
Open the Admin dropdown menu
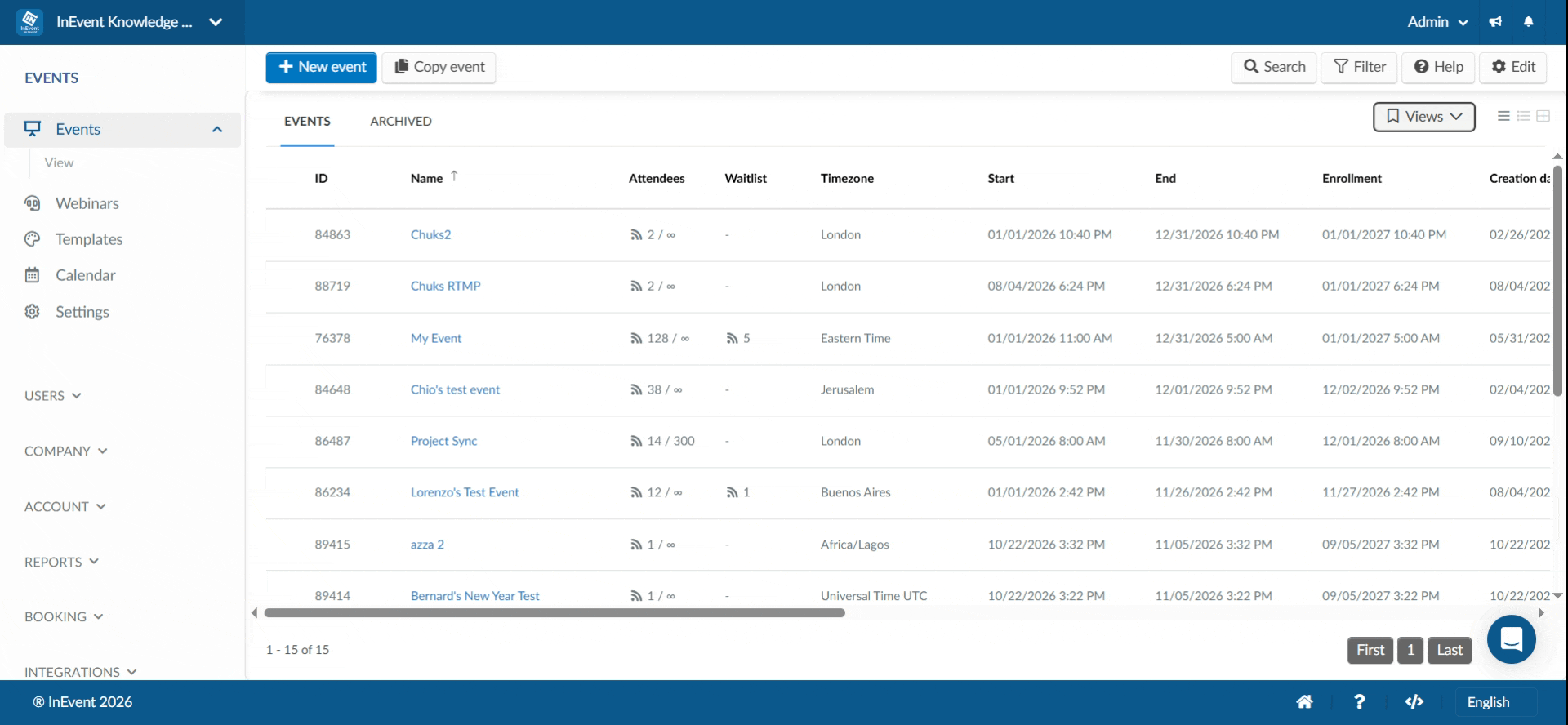(x=1437, y=22)
